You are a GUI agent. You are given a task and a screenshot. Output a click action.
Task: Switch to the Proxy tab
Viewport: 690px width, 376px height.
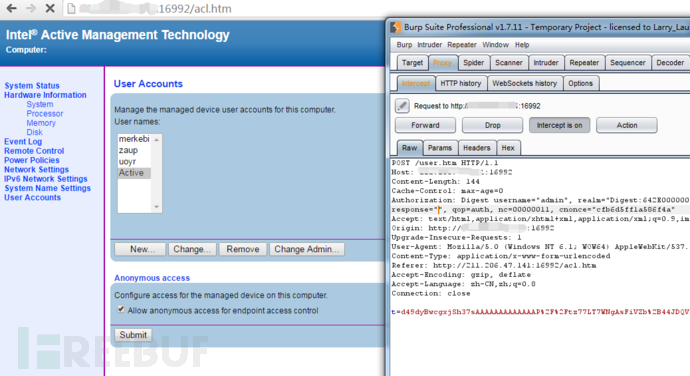442,63
